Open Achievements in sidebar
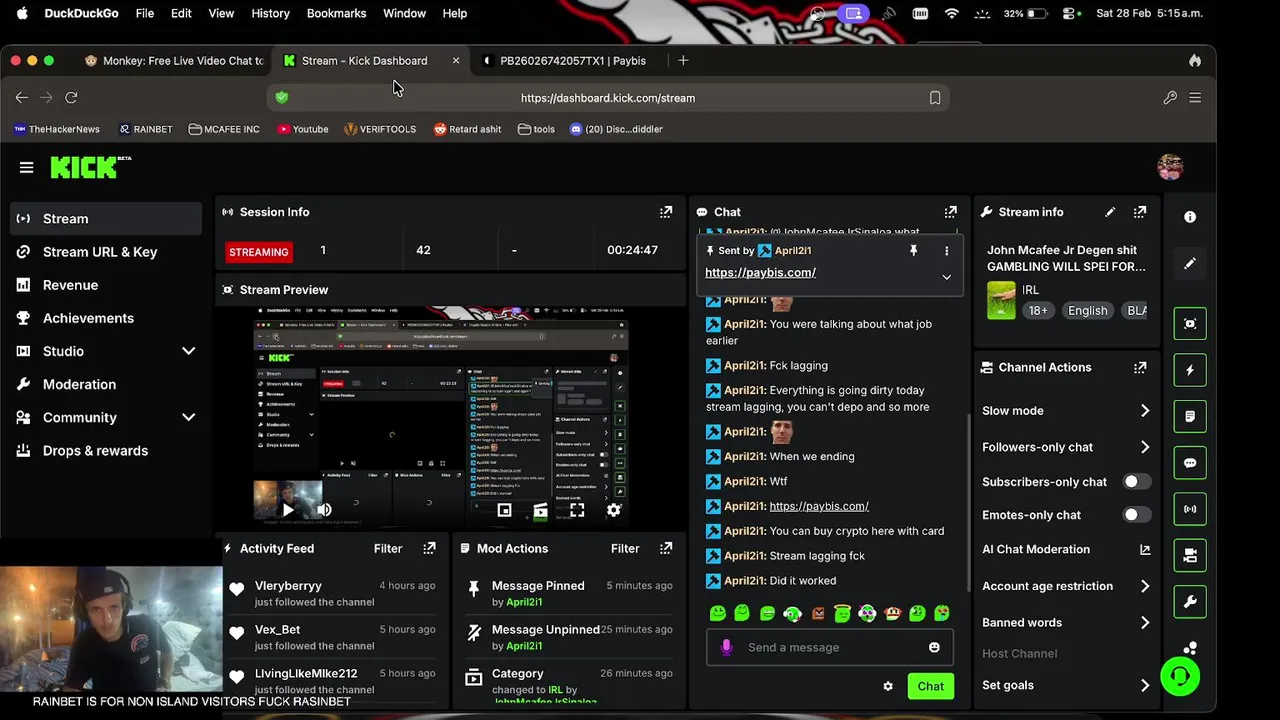 (105, 318)
